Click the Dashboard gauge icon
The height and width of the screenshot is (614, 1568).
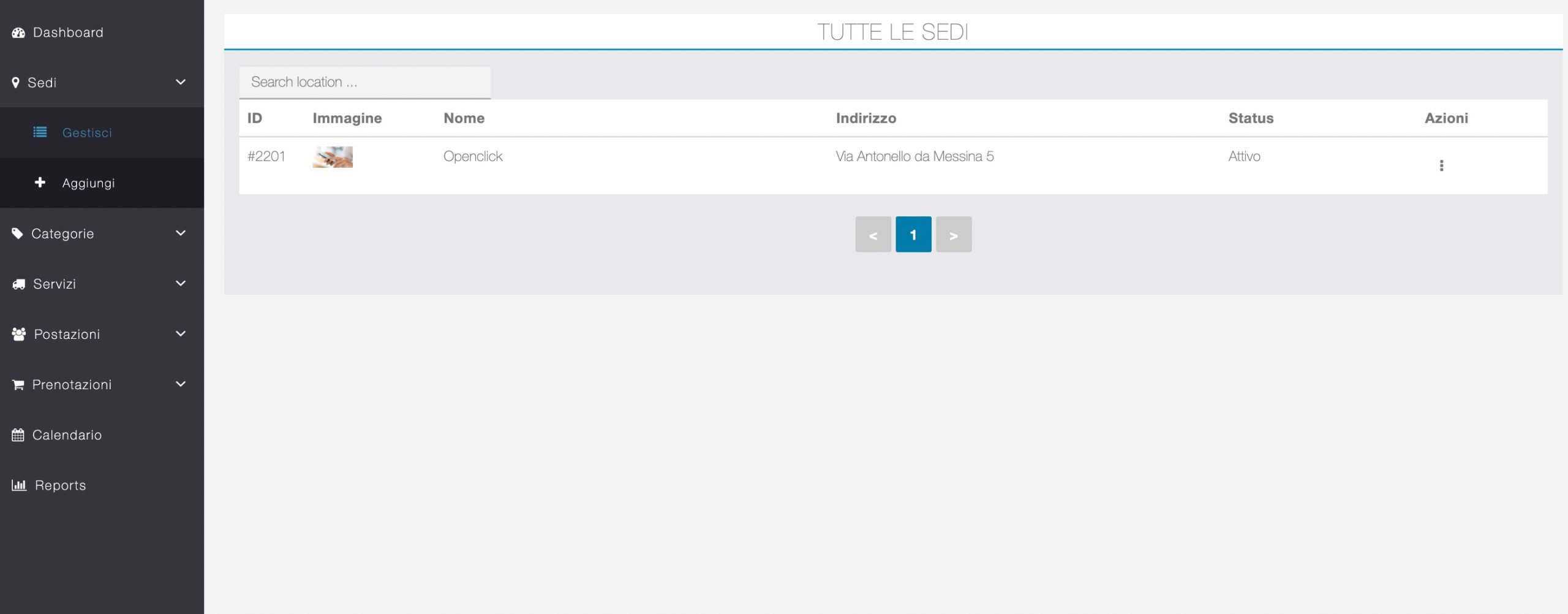(18, 33)
